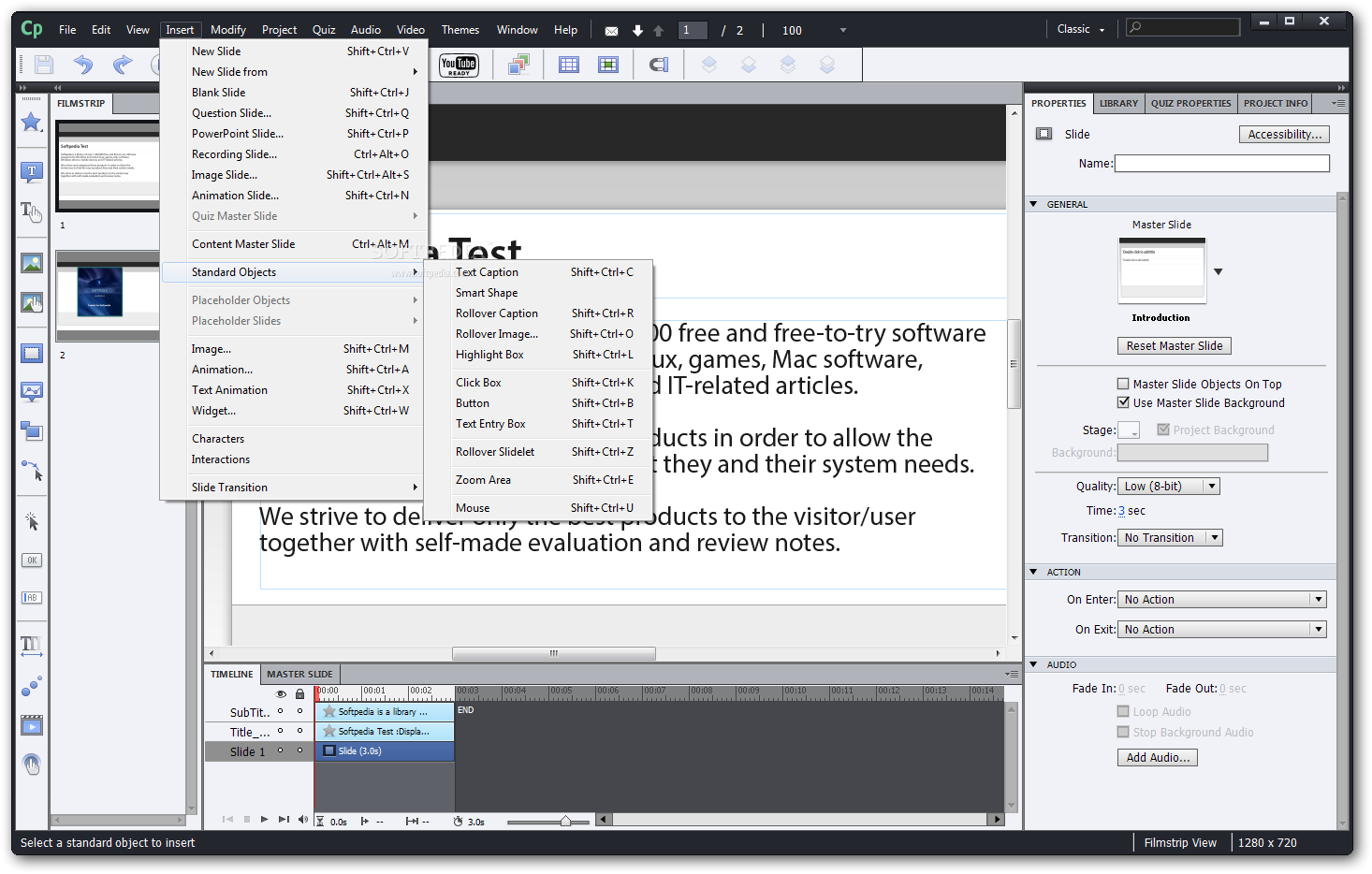Image resolution: width=1372 pixels, height=874 pixels.
Task: Select the Insert Image tool icon
Action: coord(31,264)
